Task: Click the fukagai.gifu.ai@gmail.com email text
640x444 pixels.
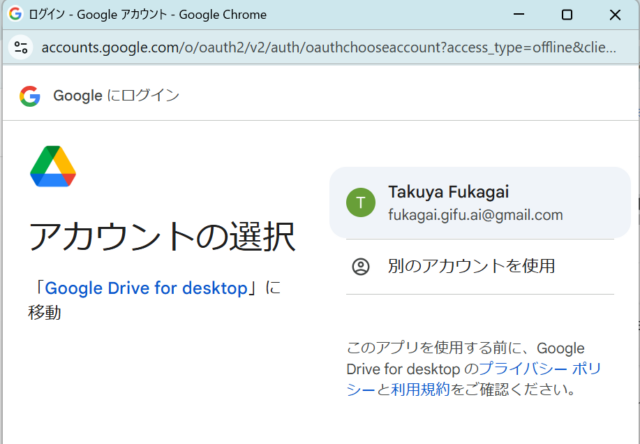Action: click(475, 215)
